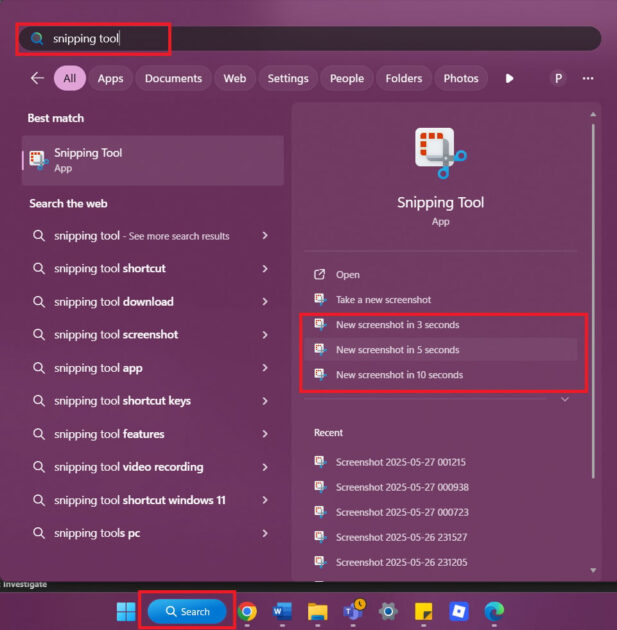Expand the snipping tool app chevron
The image size is (617, 630).
(265, 368)
